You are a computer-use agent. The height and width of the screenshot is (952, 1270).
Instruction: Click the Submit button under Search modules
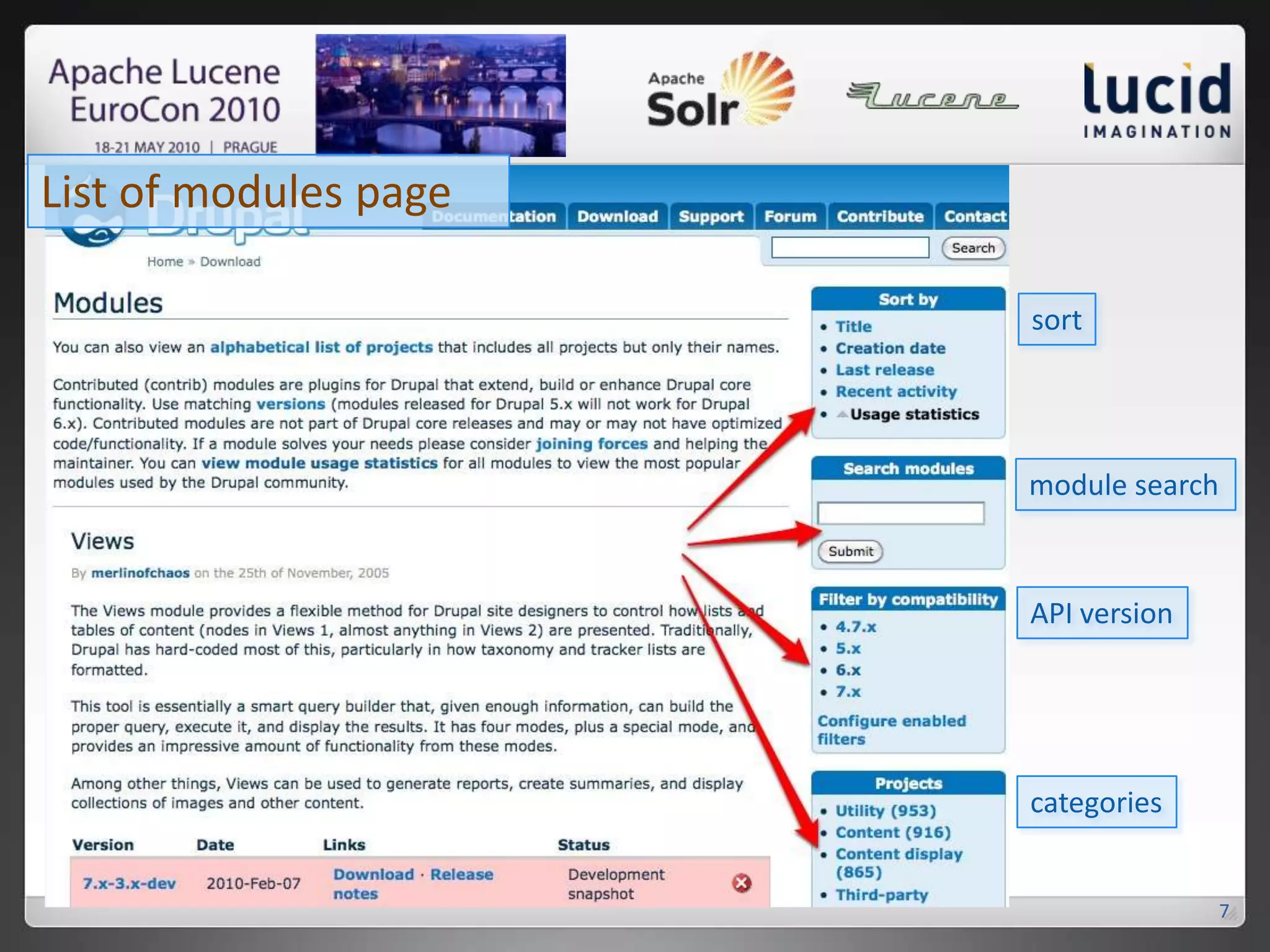850,551
